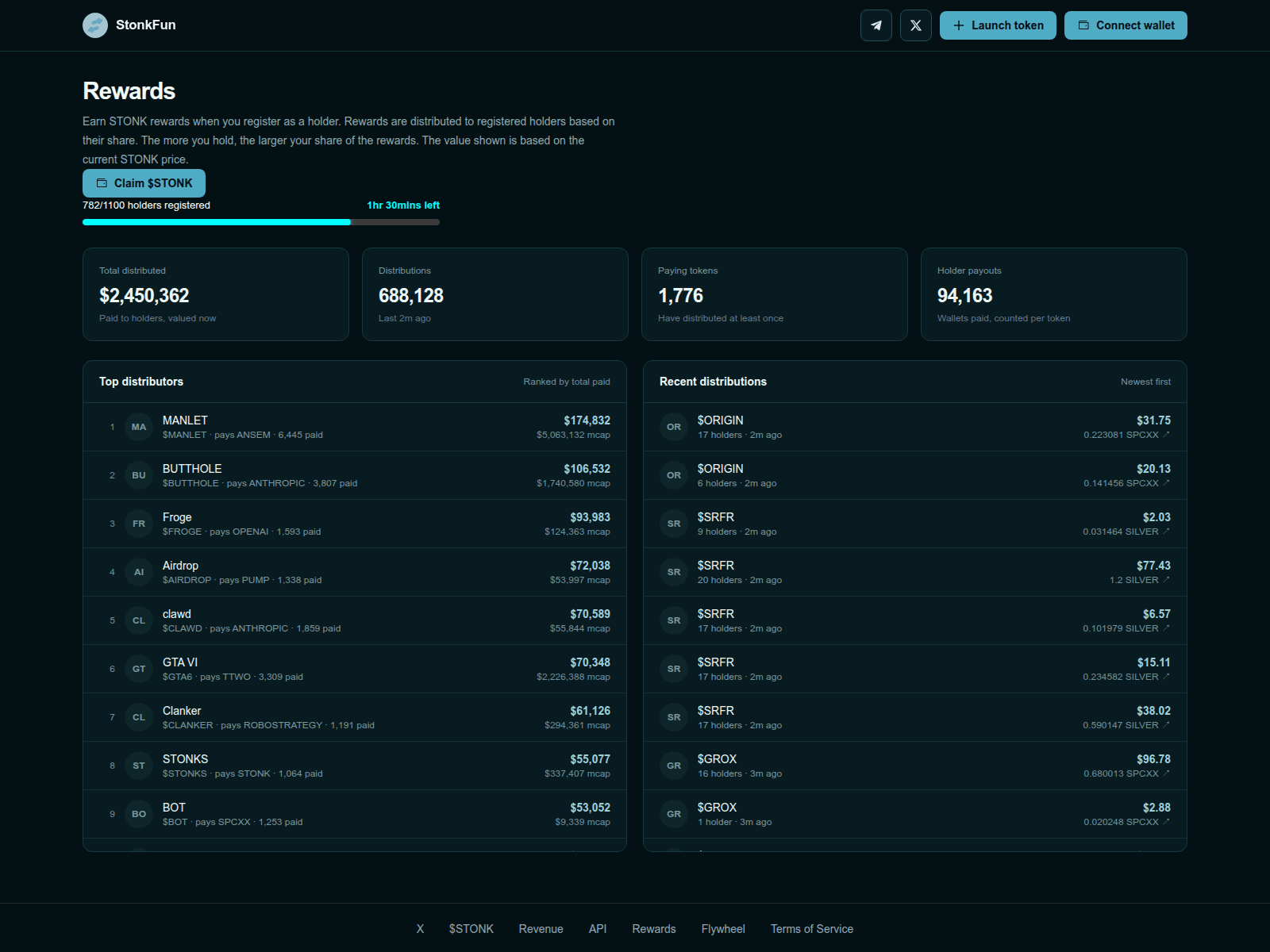Click the OR avatar for 17-holder $ORIGIN
Screen dimensions: 1270x952
[x=674, y=427]
